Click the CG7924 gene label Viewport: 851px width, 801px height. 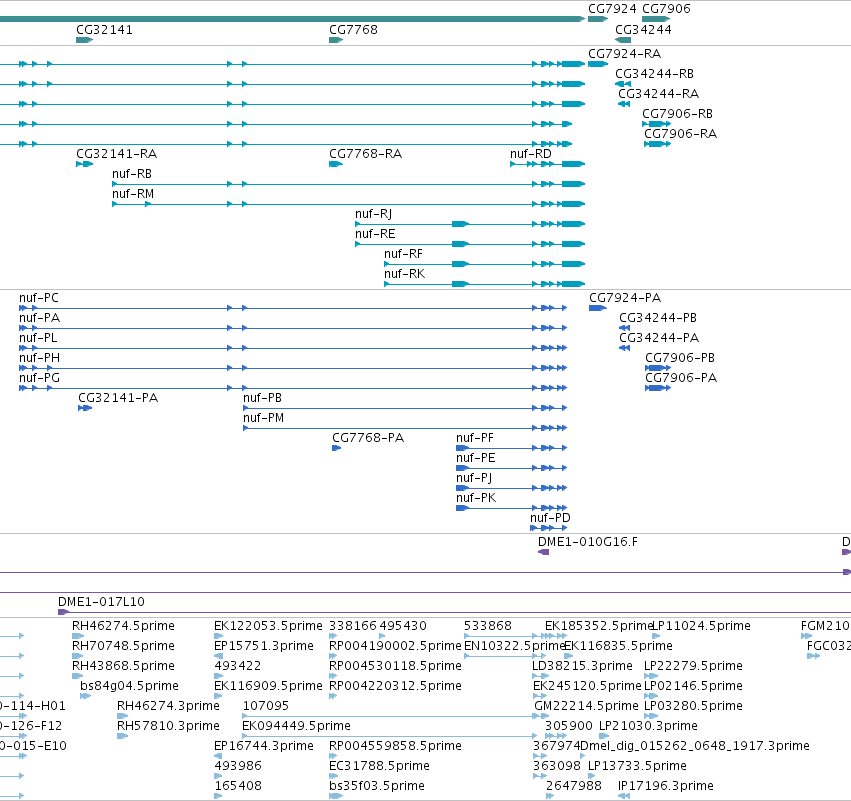[x=612, y=9]
